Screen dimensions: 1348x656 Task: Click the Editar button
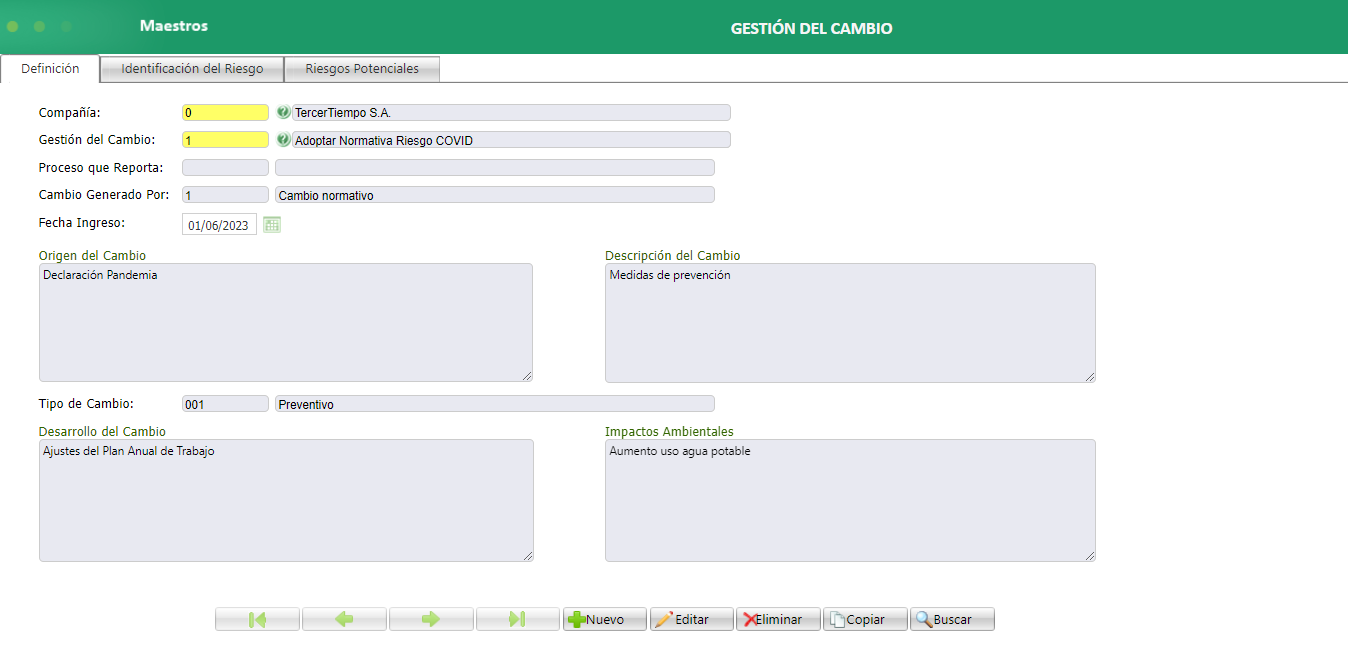692,619
